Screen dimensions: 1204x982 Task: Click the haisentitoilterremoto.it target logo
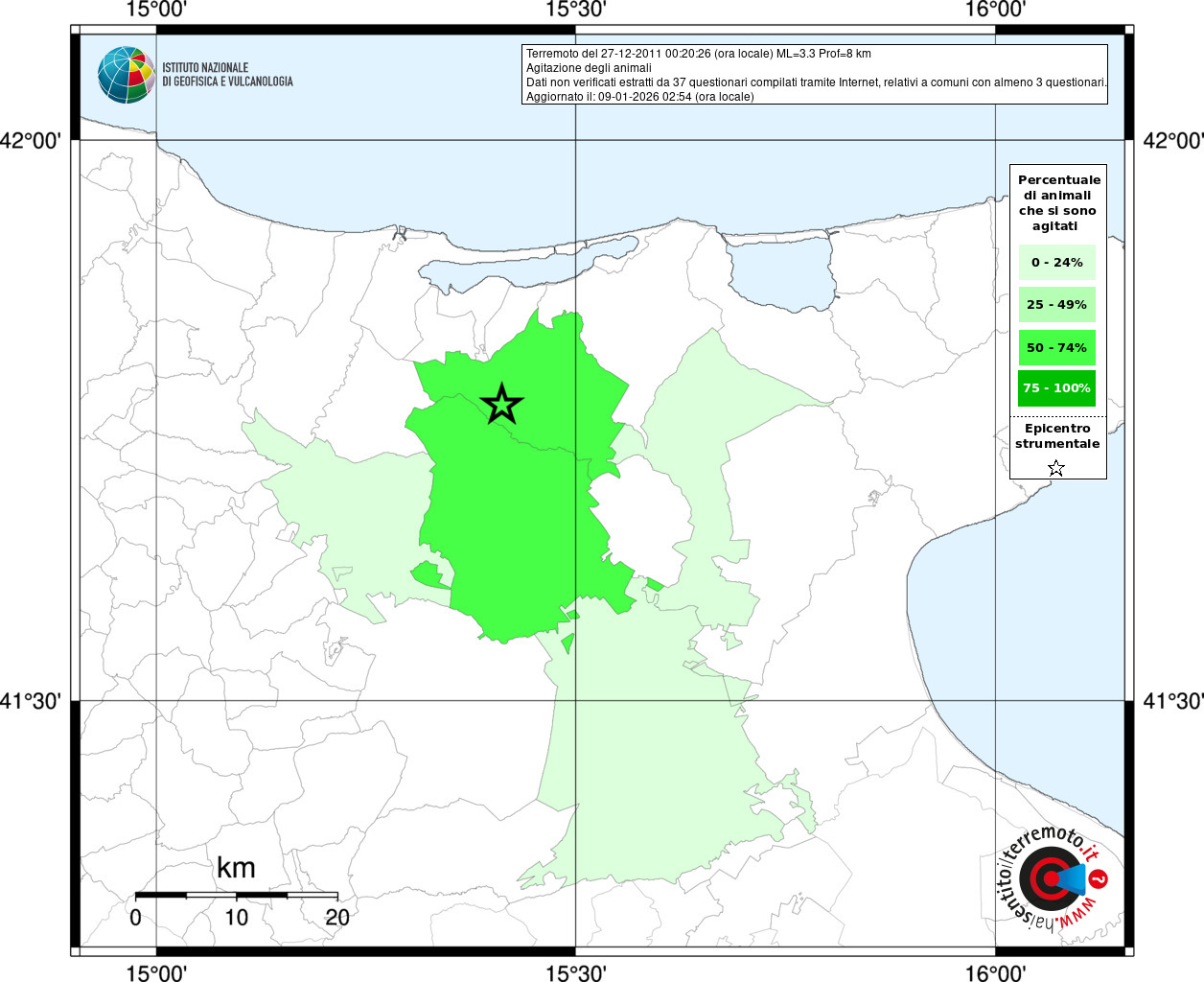1053,878
